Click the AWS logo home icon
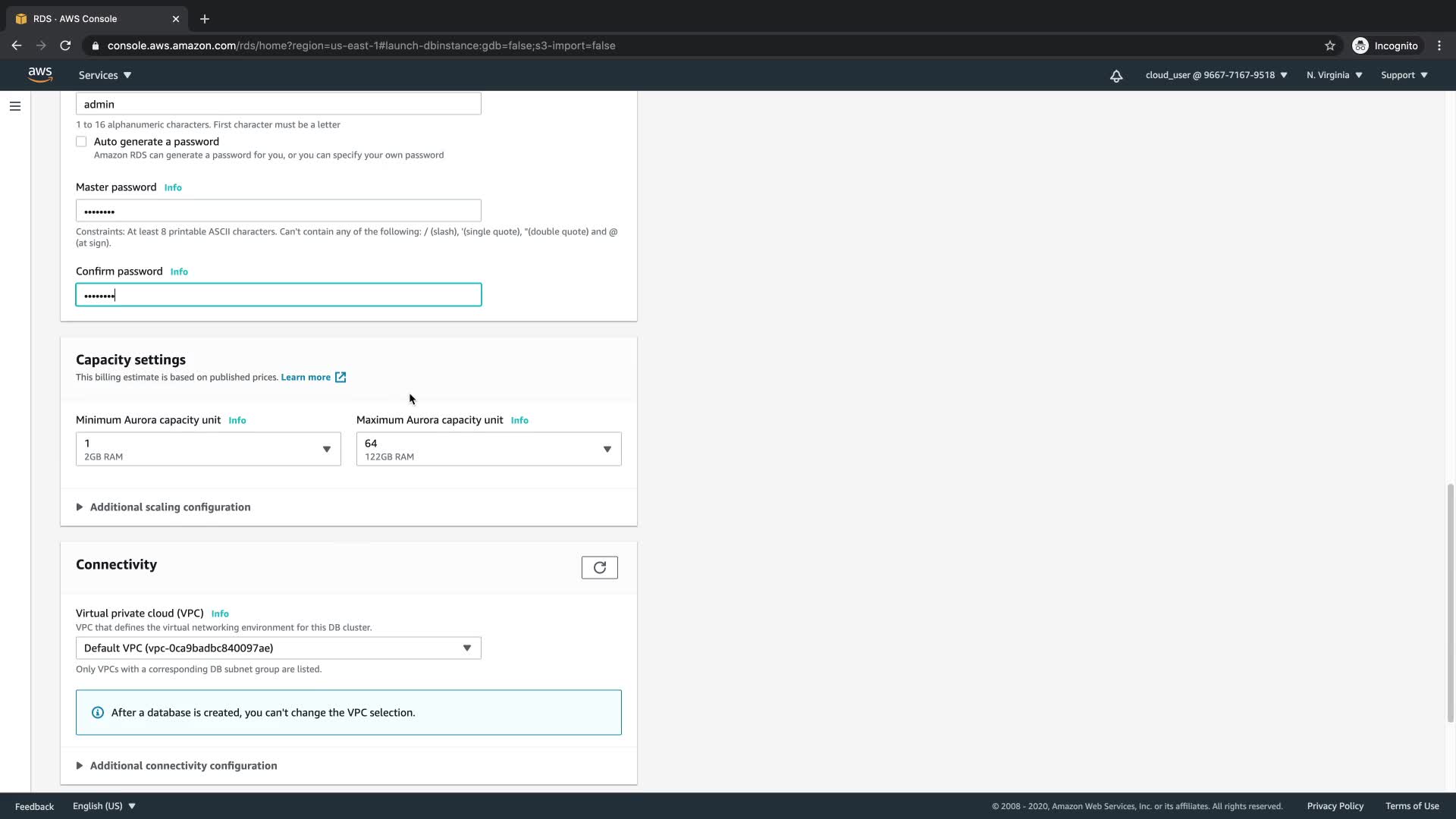This screenshot has width=1456, height=819. pos(40,74)
